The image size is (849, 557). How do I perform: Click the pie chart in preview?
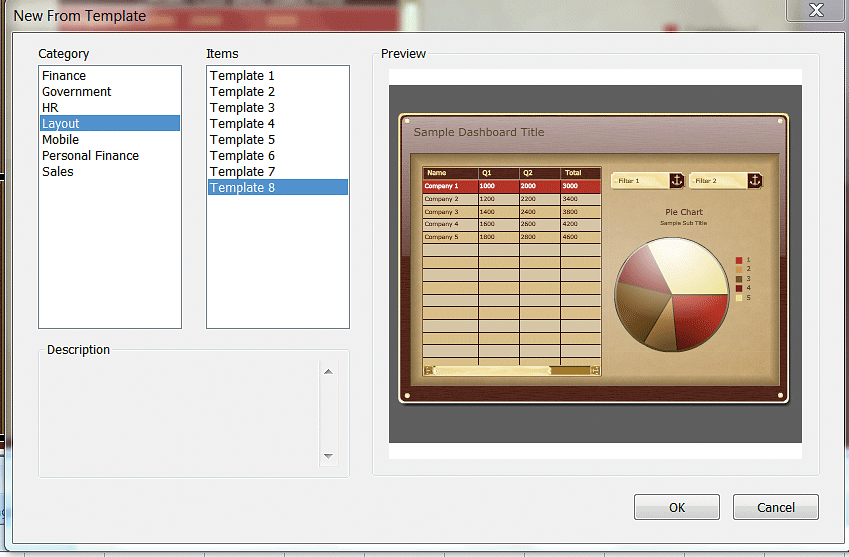point(672,294)
